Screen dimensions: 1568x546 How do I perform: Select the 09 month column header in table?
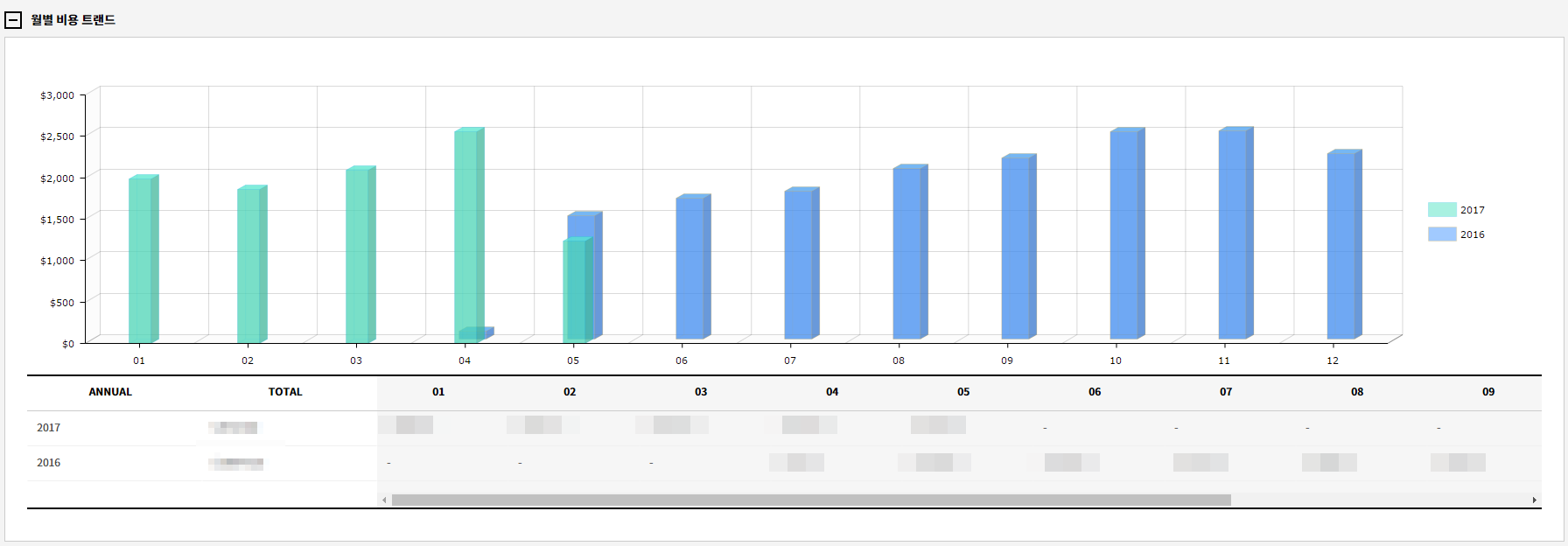click(x=1487, y=392)
